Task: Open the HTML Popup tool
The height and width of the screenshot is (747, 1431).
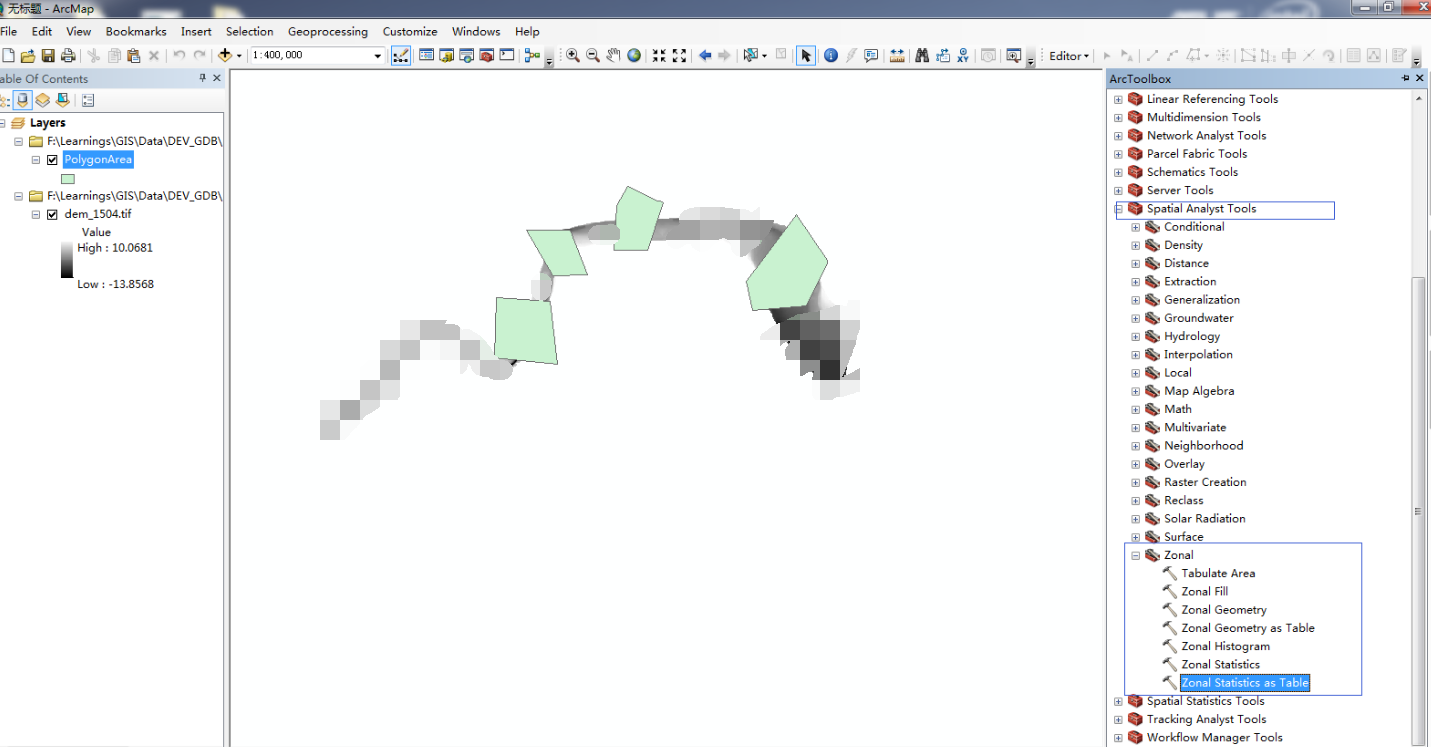Action: 871,56
